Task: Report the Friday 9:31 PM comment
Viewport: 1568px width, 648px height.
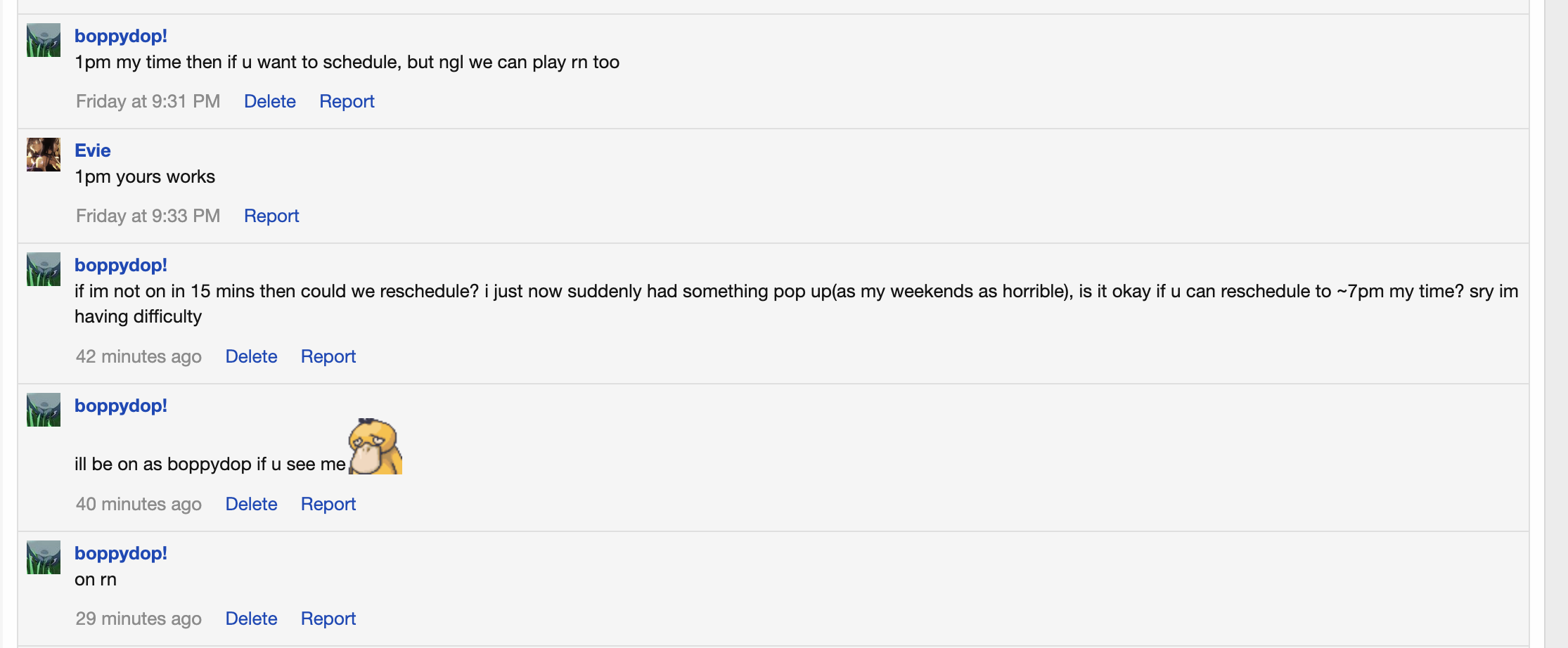Action: pos(347,101)
